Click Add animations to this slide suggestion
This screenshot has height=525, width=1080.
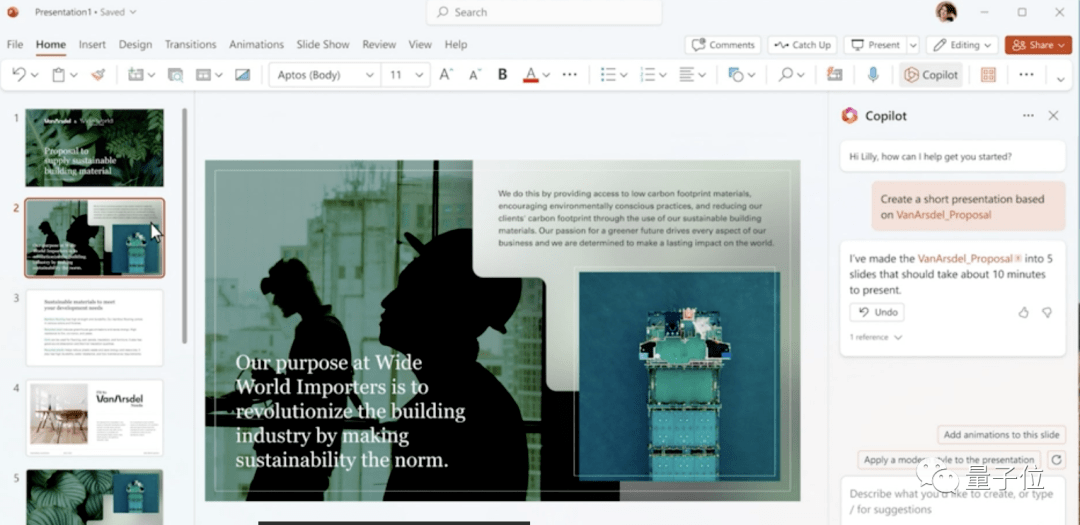[1001, 435]
